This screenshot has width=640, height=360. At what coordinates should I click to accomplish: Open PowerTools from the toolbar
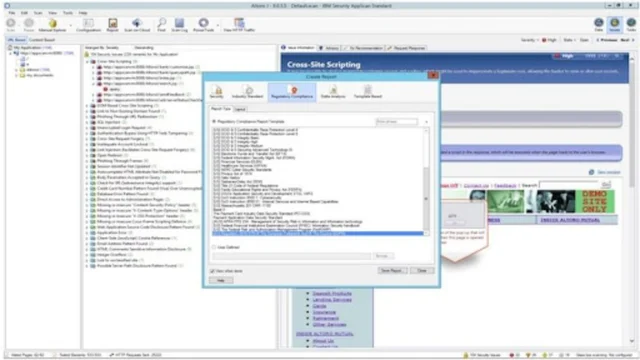pos(203,24)
